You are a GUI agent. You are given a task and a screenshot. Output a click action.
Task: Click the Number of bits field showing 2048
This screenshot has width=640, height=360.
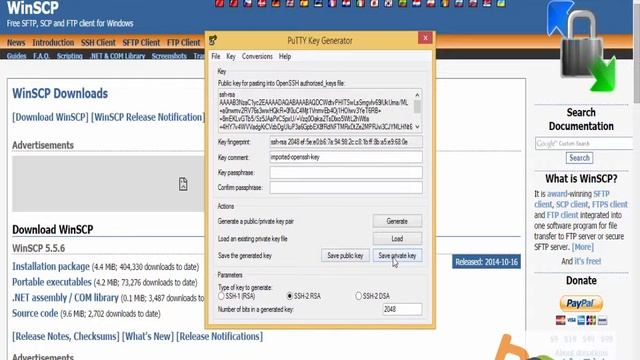coord(402,309)
